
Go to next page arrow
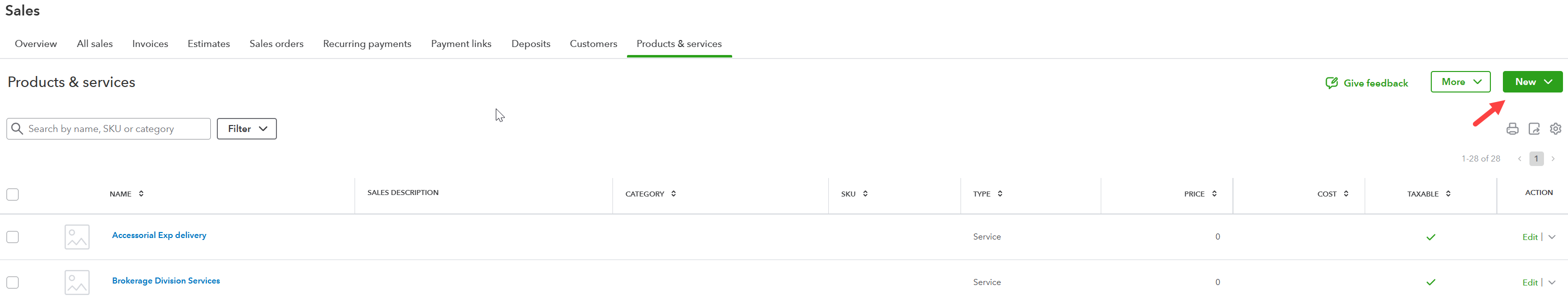click(1553, 158)
